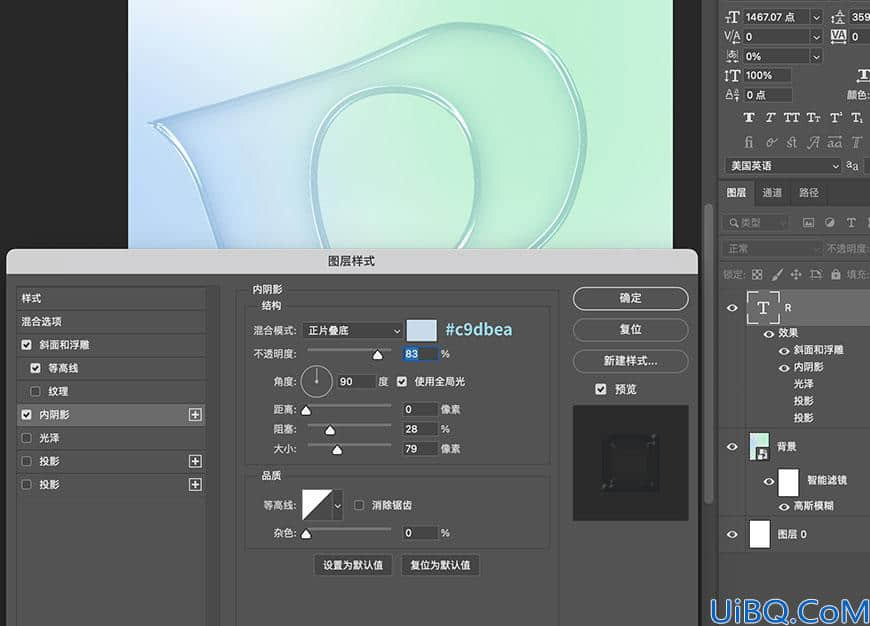Select 样式 in style list
Viewport: 870px width, 626px height.
pyautogui.click(x=111, y=298)
